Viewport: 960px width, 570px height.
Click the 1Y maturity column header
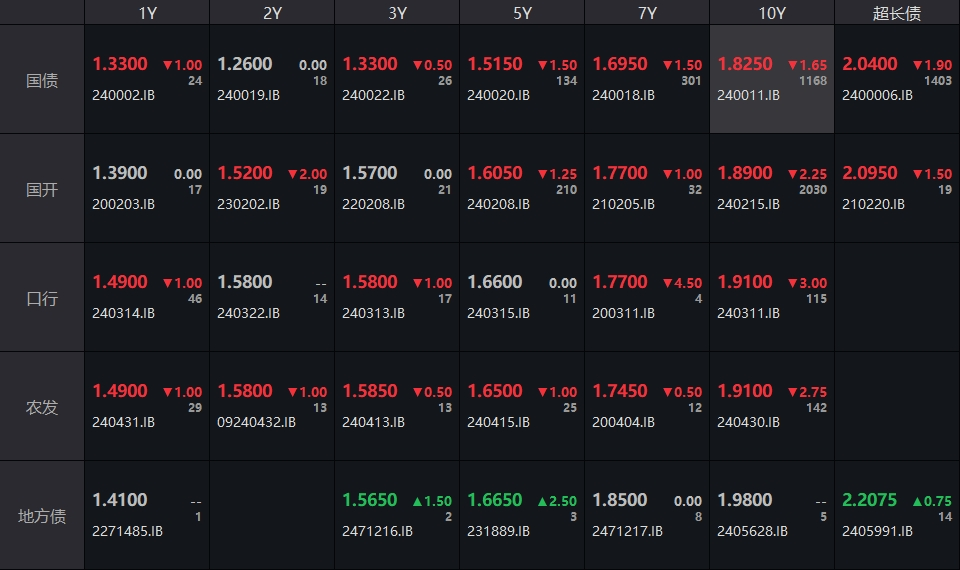[147, 13]
